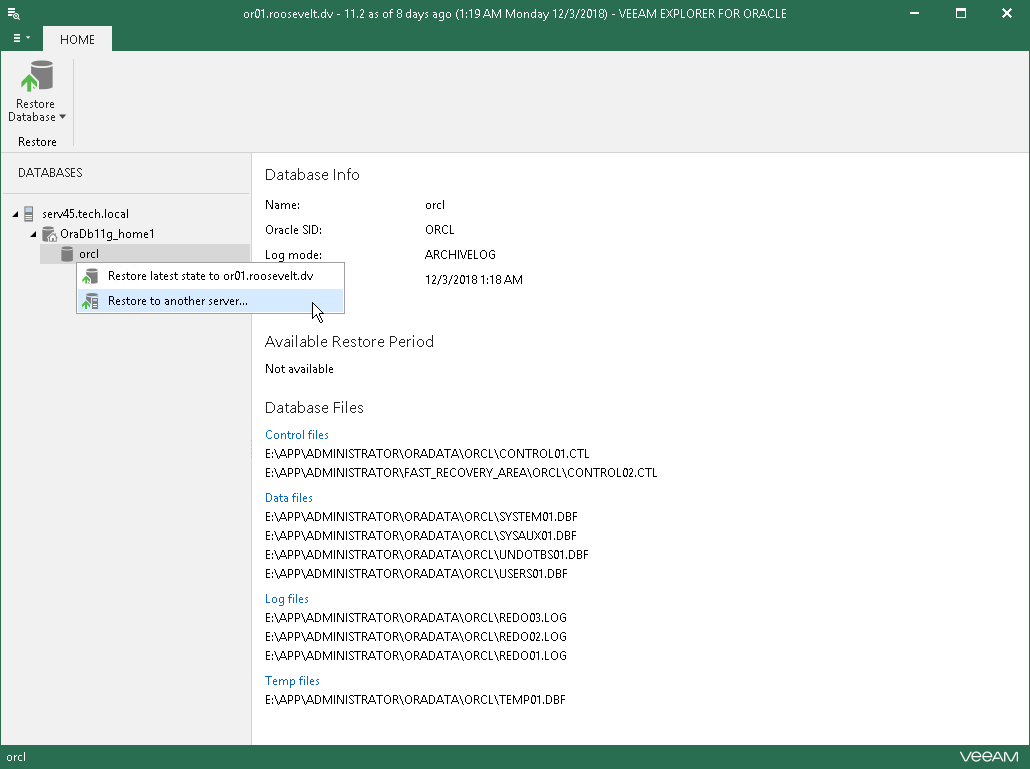Select the orcl database tree item
The height and width of the screenshot is (769, 1030).
click(x=89, y=254)
